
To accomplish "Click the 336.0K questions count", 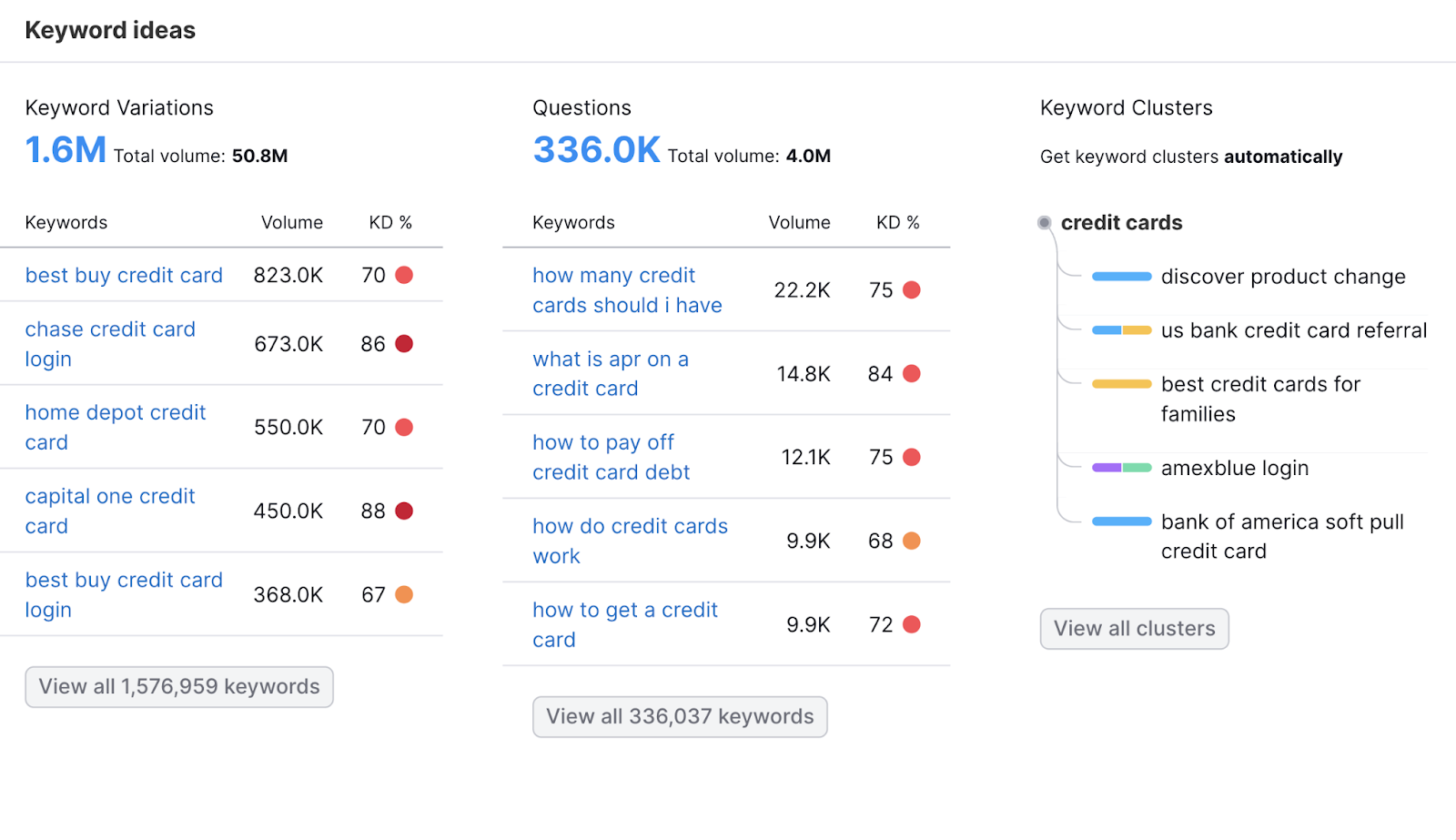I will [x=596, y=150].
